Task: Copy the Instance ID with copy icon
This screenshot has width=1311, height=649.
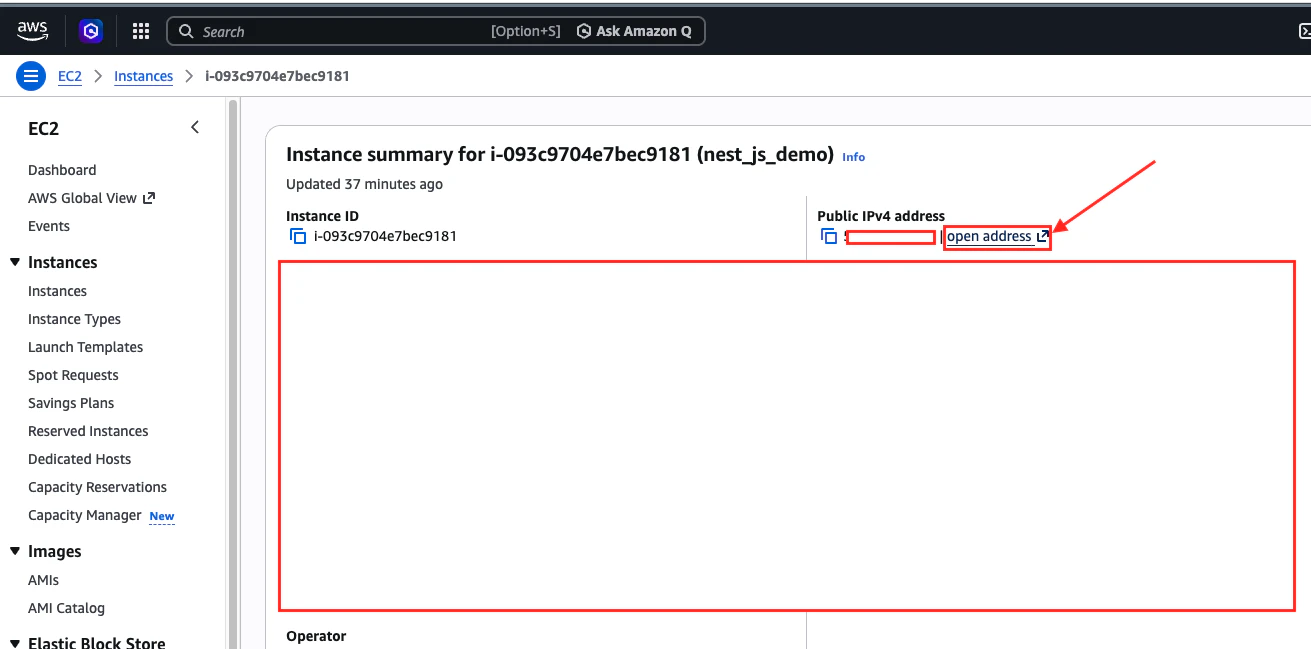Action: click(297, 237)
